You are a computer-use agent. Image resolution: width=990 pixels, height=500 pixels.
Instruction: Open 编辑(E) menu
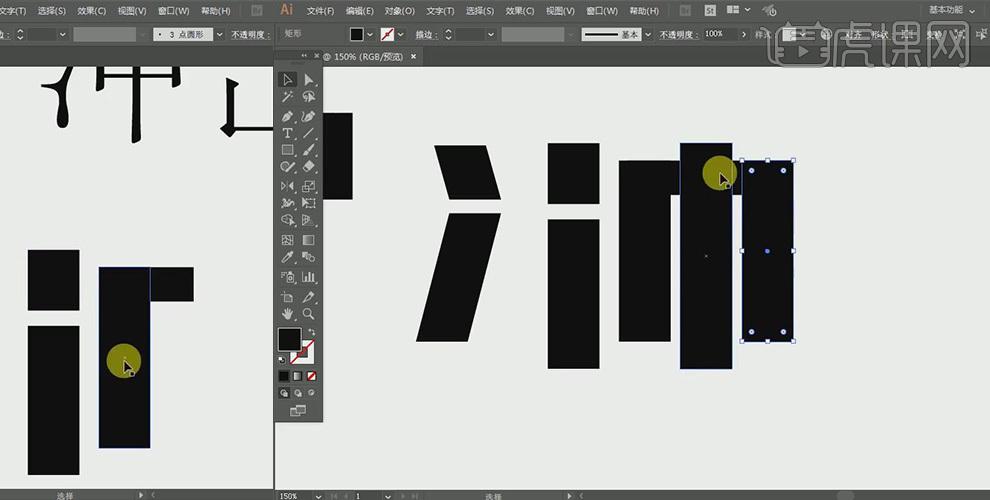tap(359, 11)
